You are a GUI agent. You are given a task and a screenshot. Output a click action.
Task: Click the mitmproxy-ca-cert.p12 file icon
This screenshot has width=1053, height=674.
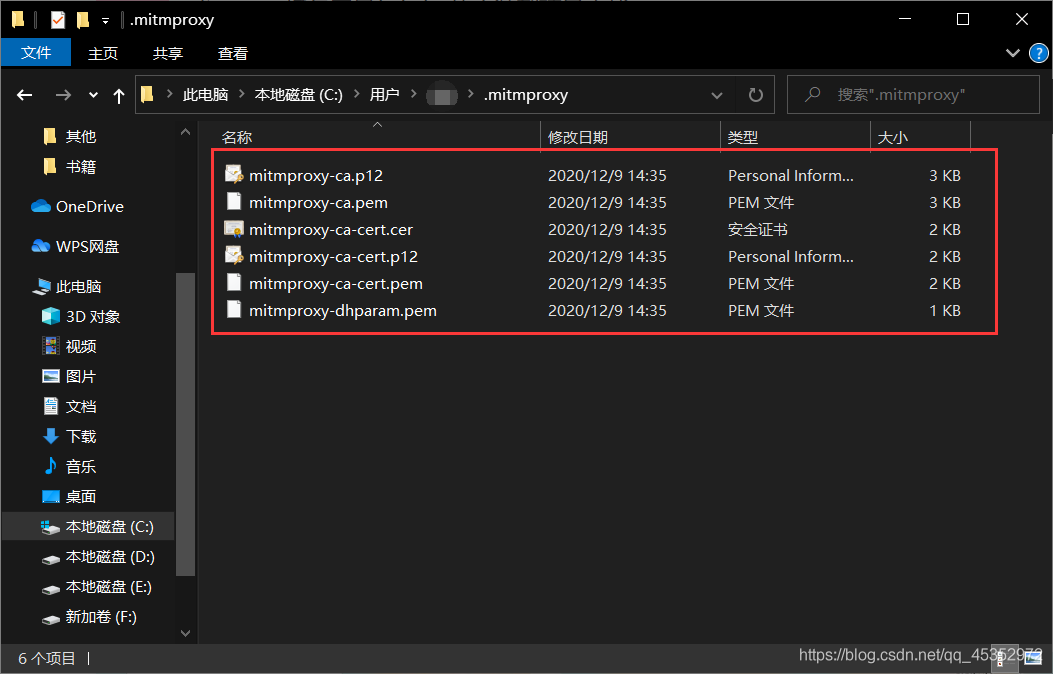[x=234, y=256]
